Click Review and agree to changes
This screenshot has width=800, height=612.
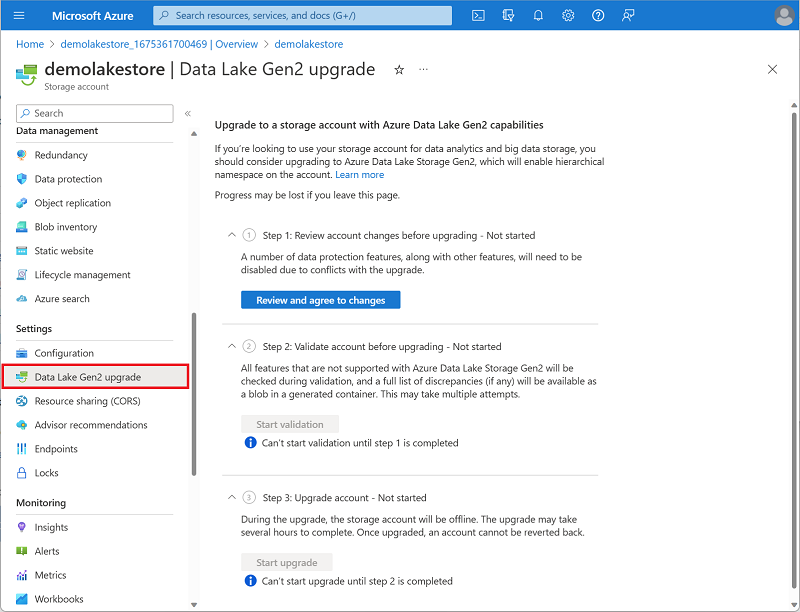(320, 300)
